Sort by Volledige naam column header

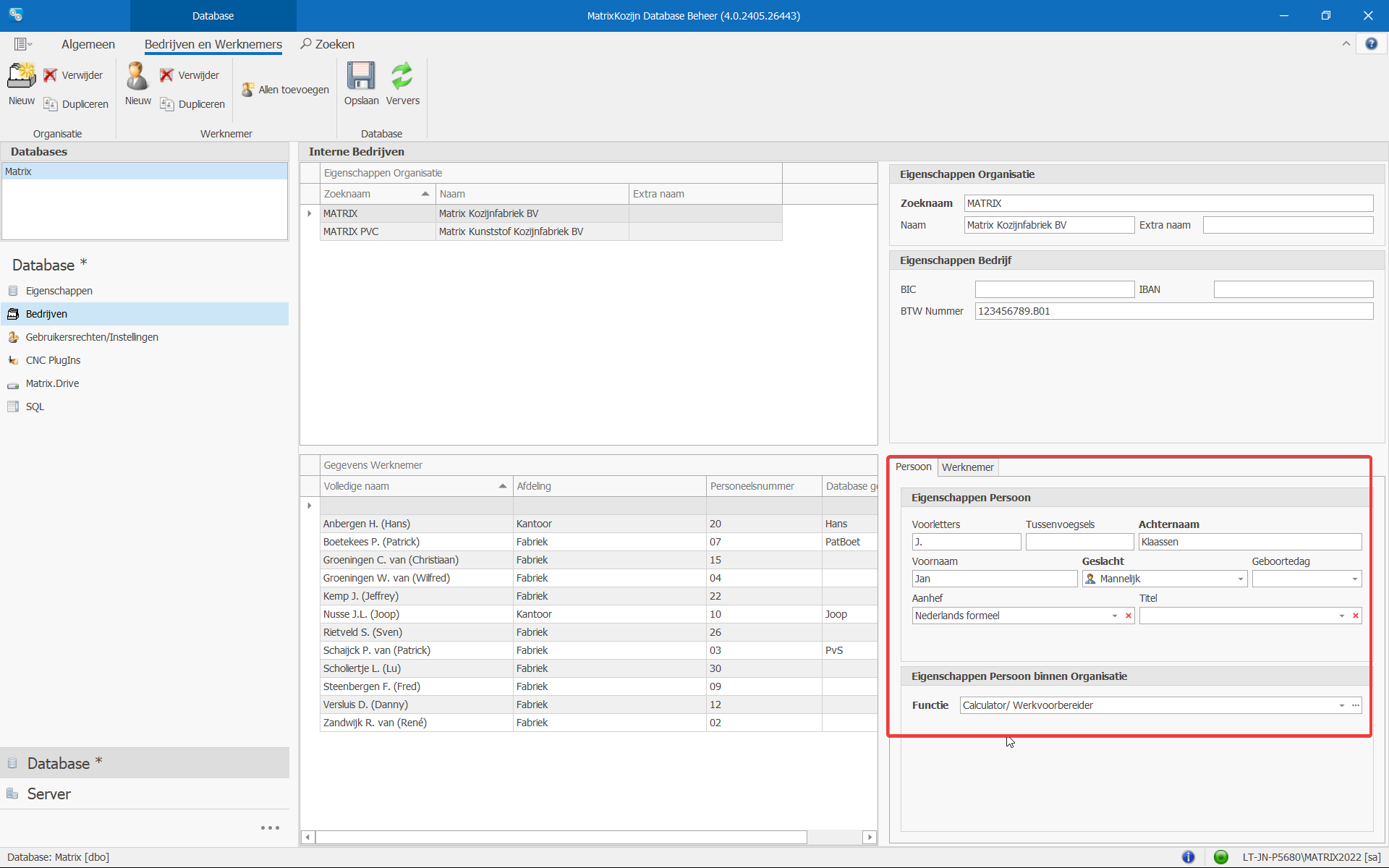[416, 486]
